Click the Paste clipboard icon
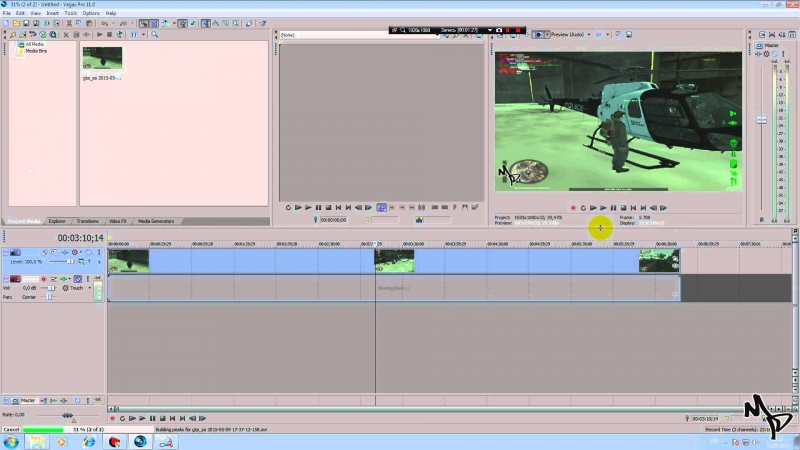 [x=89, y=23]
